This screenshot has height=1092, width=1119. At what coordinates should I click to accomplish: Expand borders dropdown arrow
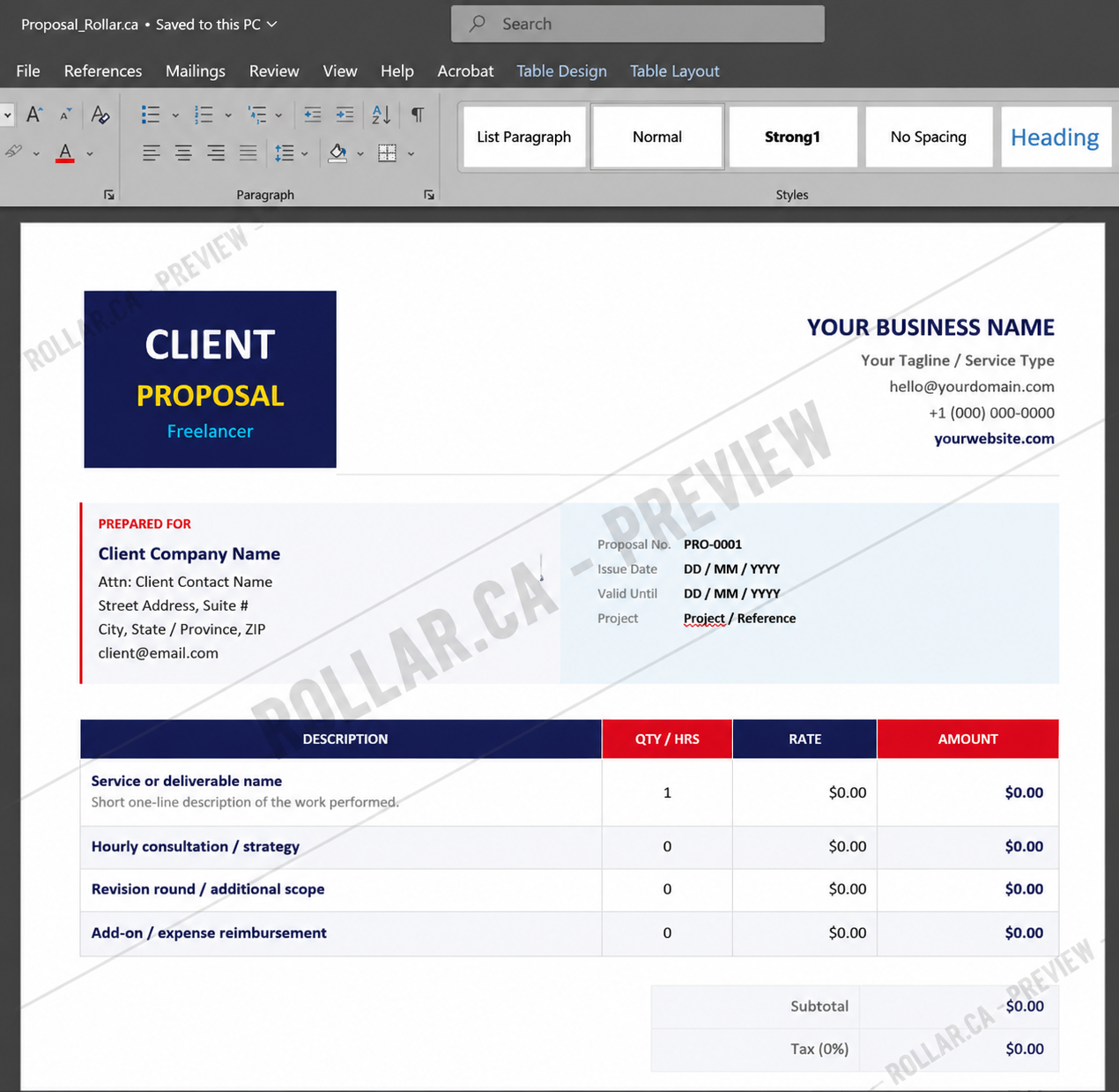click(x=411, y=153)
